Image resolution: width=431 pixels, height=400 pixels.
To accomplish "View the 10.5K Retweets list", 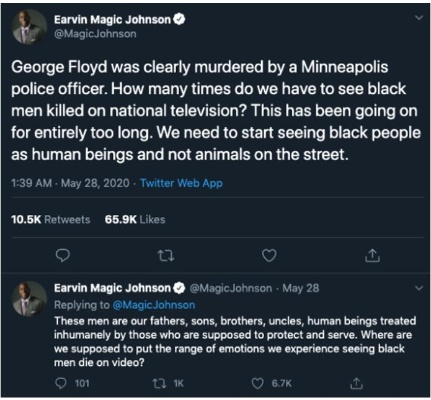I will click(51, 220).
